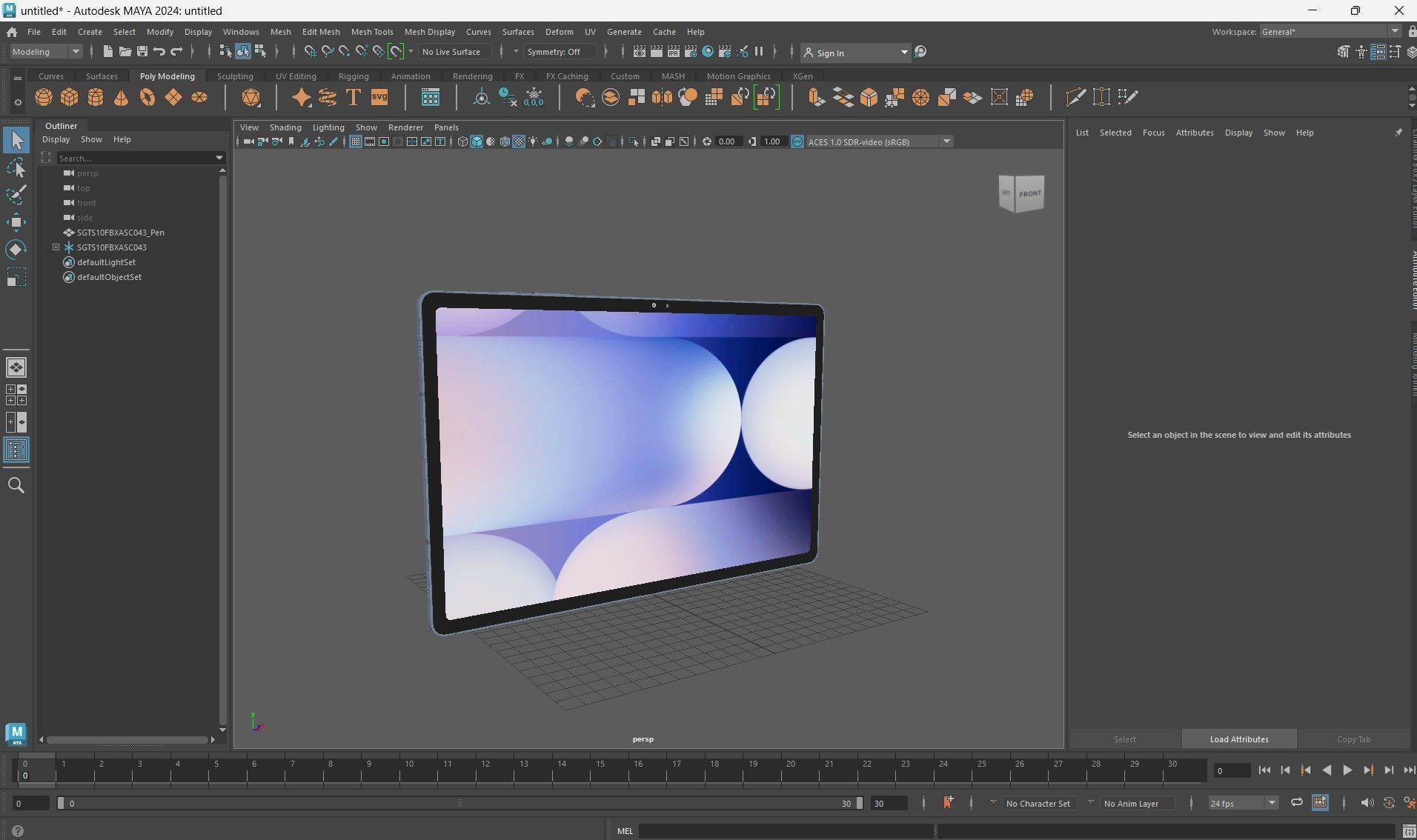This screenshot has height=840, width=1417.
Task: Activate the Rotate tool in the toolbox
Action: (16, 250)
